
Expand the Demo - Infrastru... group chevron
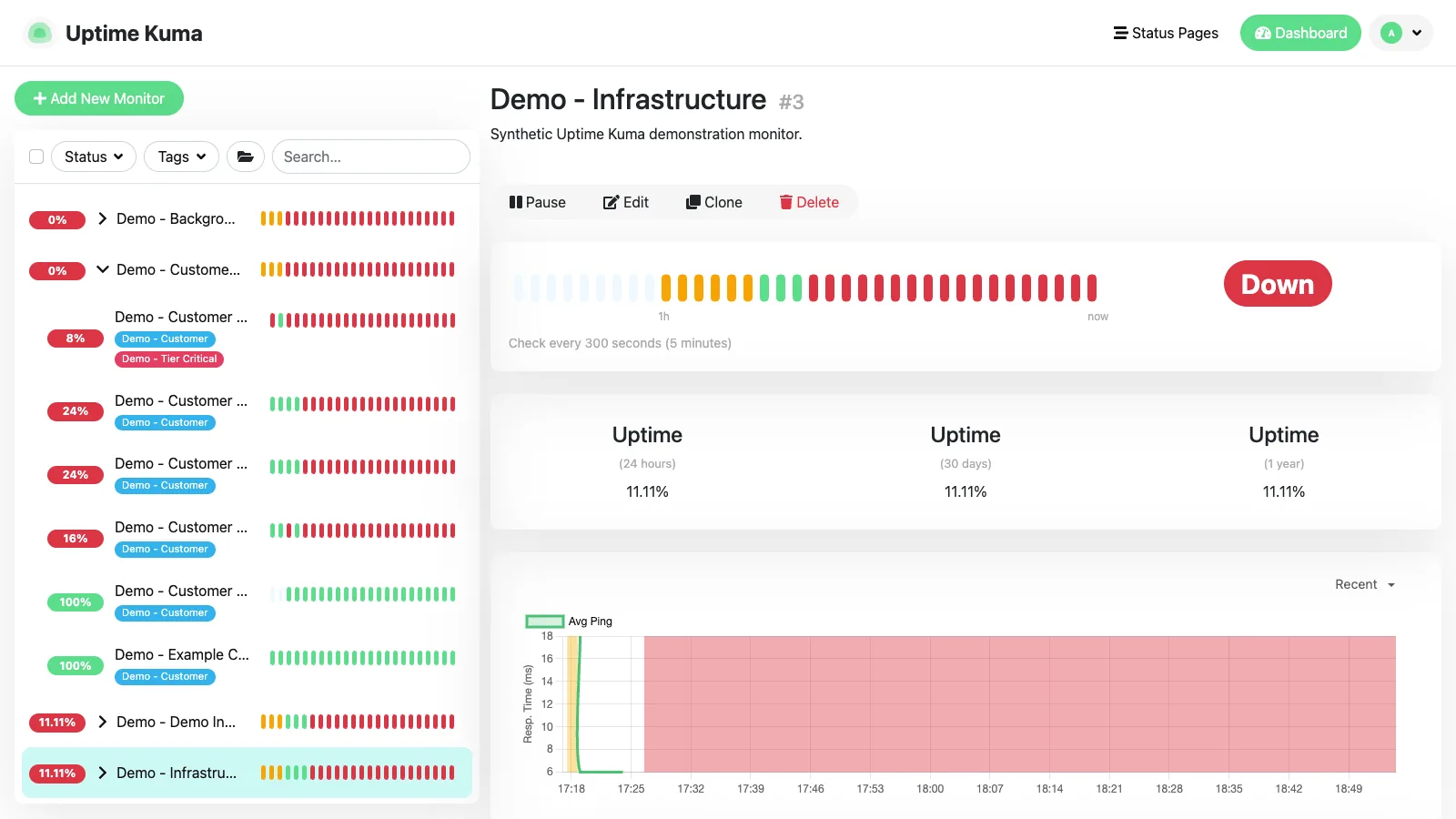click(x=103, y=773)
